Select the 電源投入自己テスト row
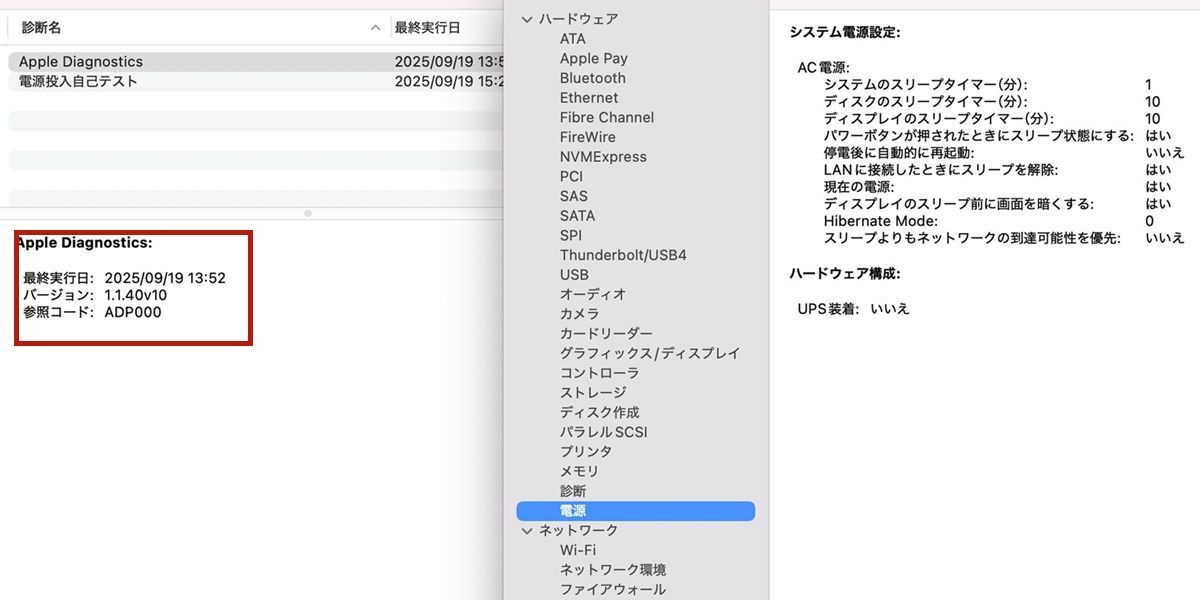 pyautogui.click(x=78, y=81)
